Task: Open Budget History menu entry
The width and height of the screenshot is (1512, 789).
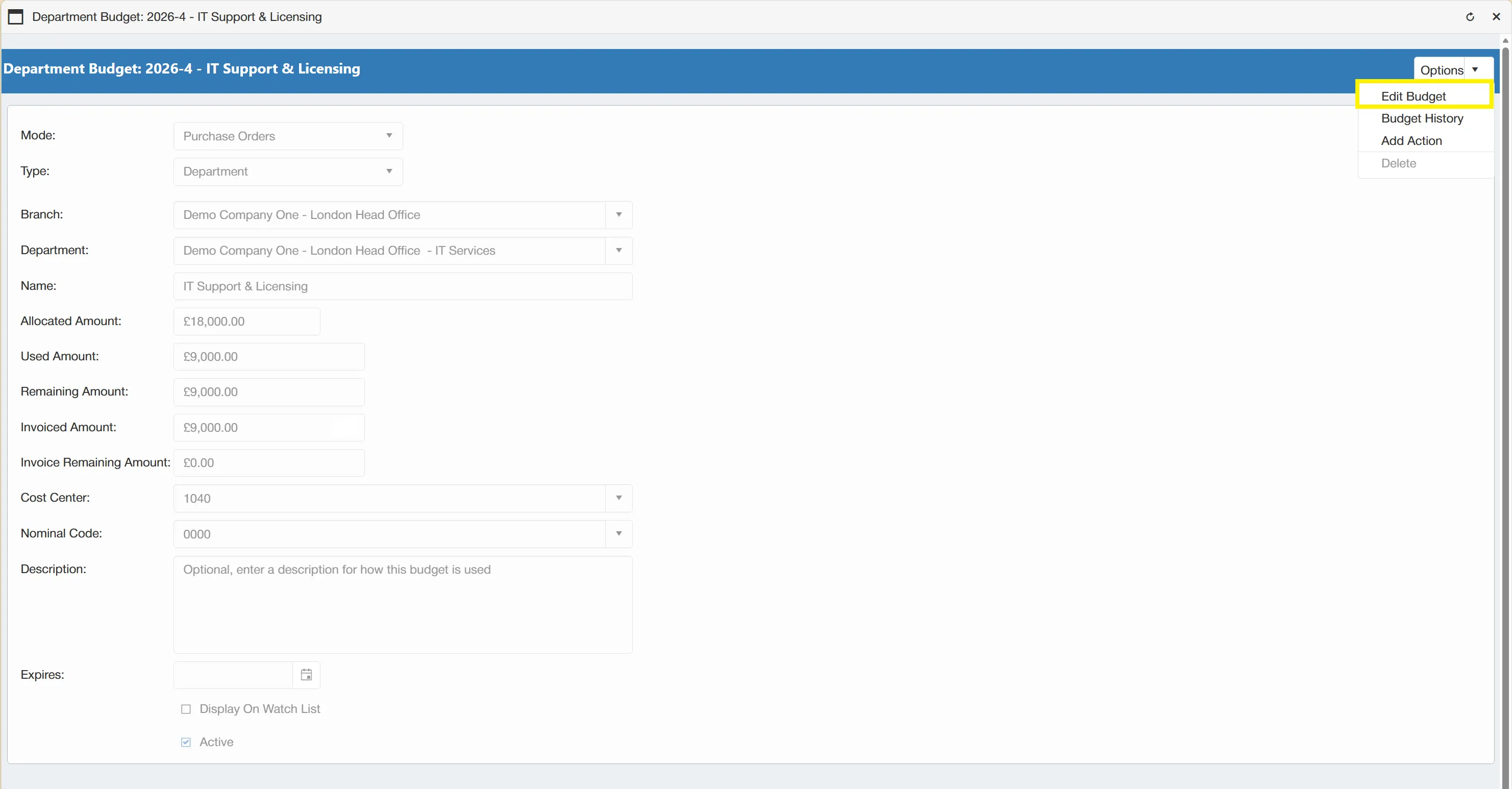Action: [x=1425, y=118]
